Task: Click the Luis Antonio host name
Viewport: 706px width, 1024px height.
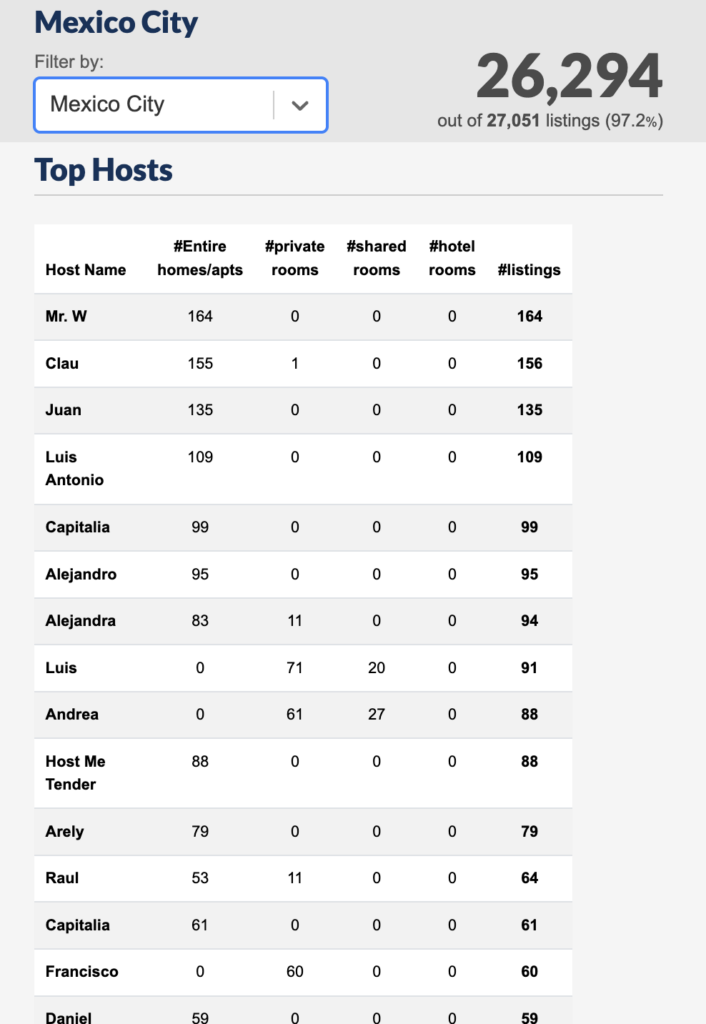Action: click(75, 468)
